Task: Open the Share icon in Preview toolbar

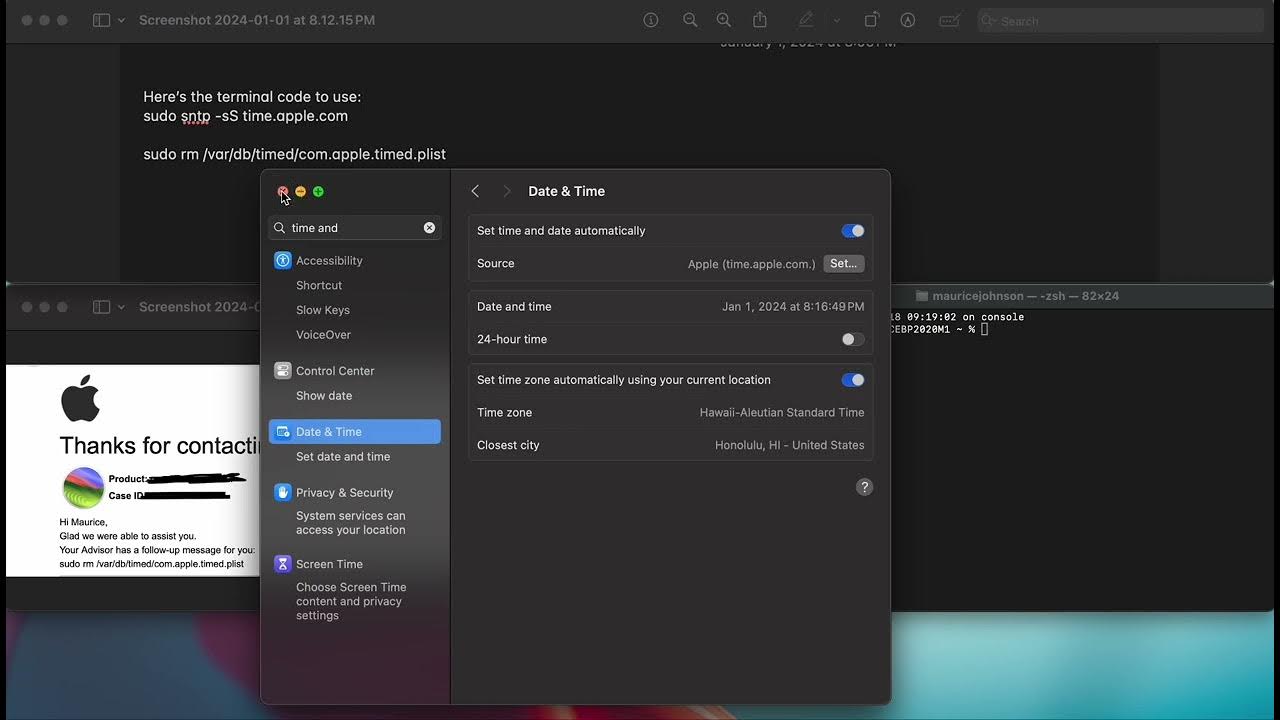Action: 760,20
